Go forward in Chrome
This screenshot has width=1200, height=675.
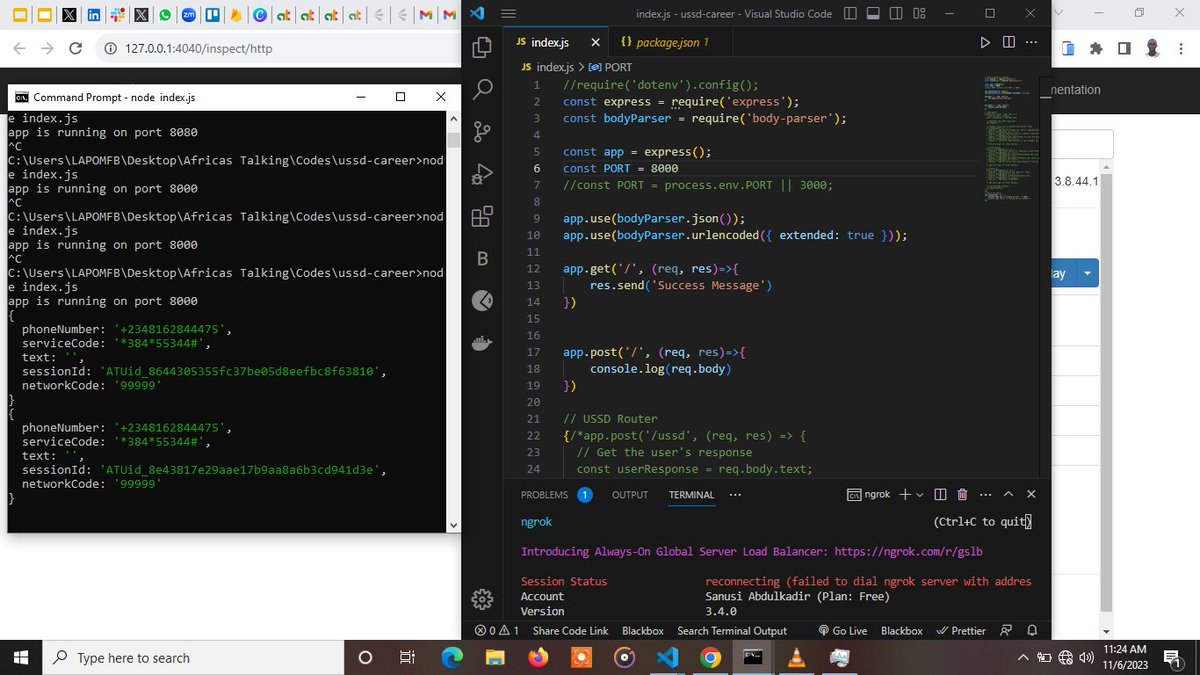[x=47, y=48]
